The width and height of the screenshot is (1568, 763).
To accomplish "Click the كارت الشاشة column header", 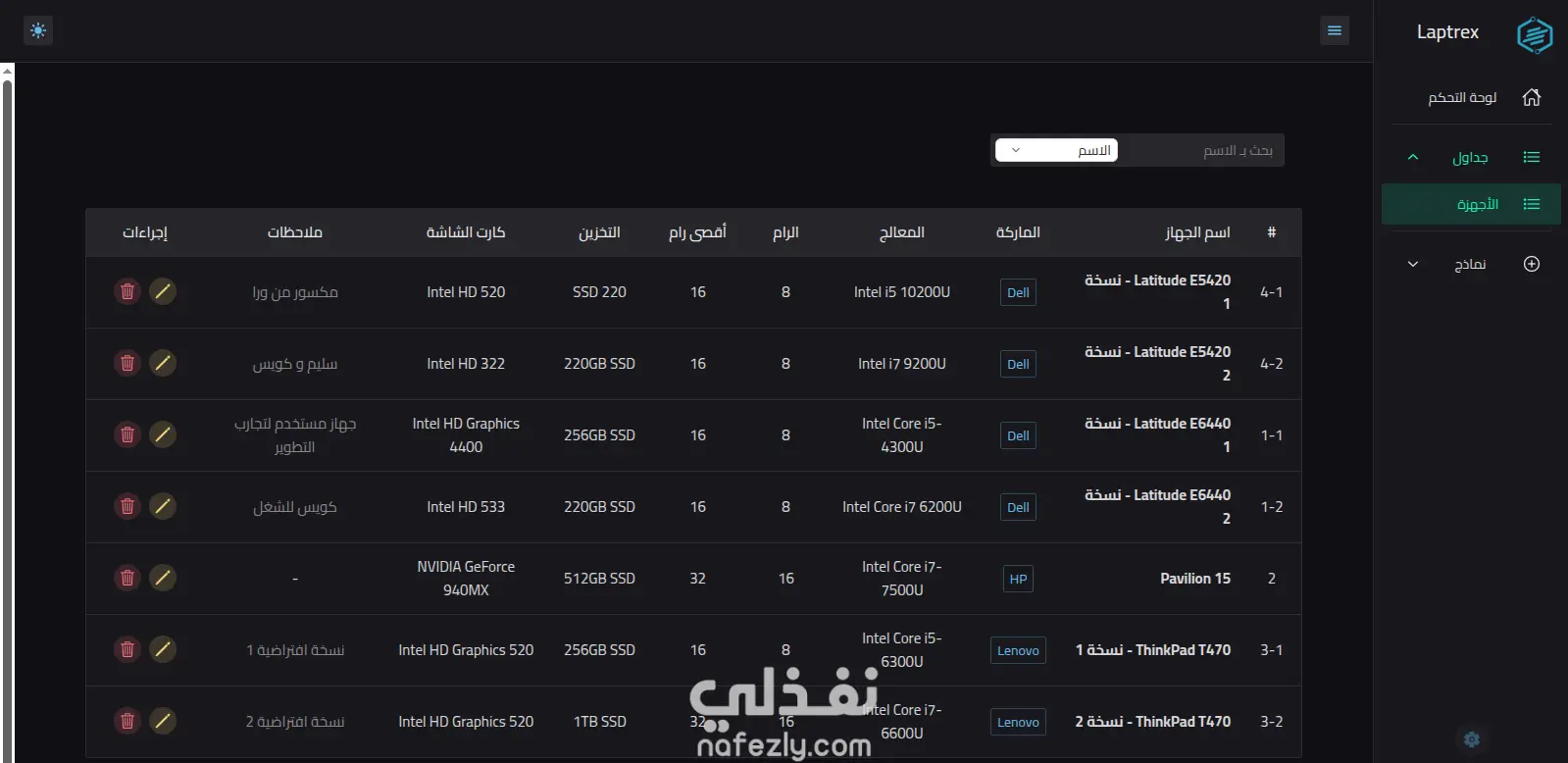I will (466, 232).
